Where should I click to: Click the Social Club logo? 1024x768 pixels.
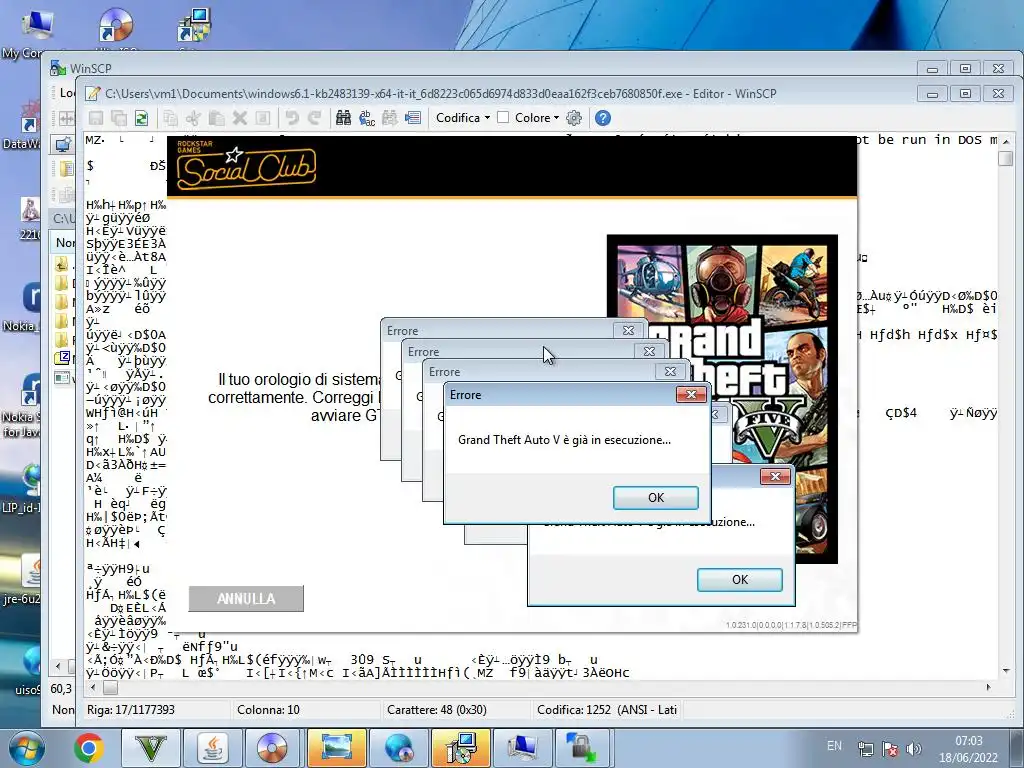pos(246,166)
